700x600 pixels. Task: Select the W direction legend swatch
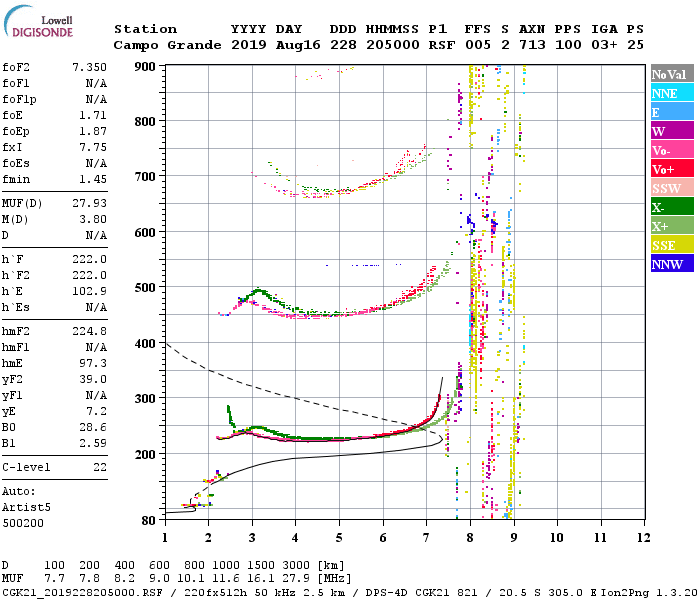[672, 131]
